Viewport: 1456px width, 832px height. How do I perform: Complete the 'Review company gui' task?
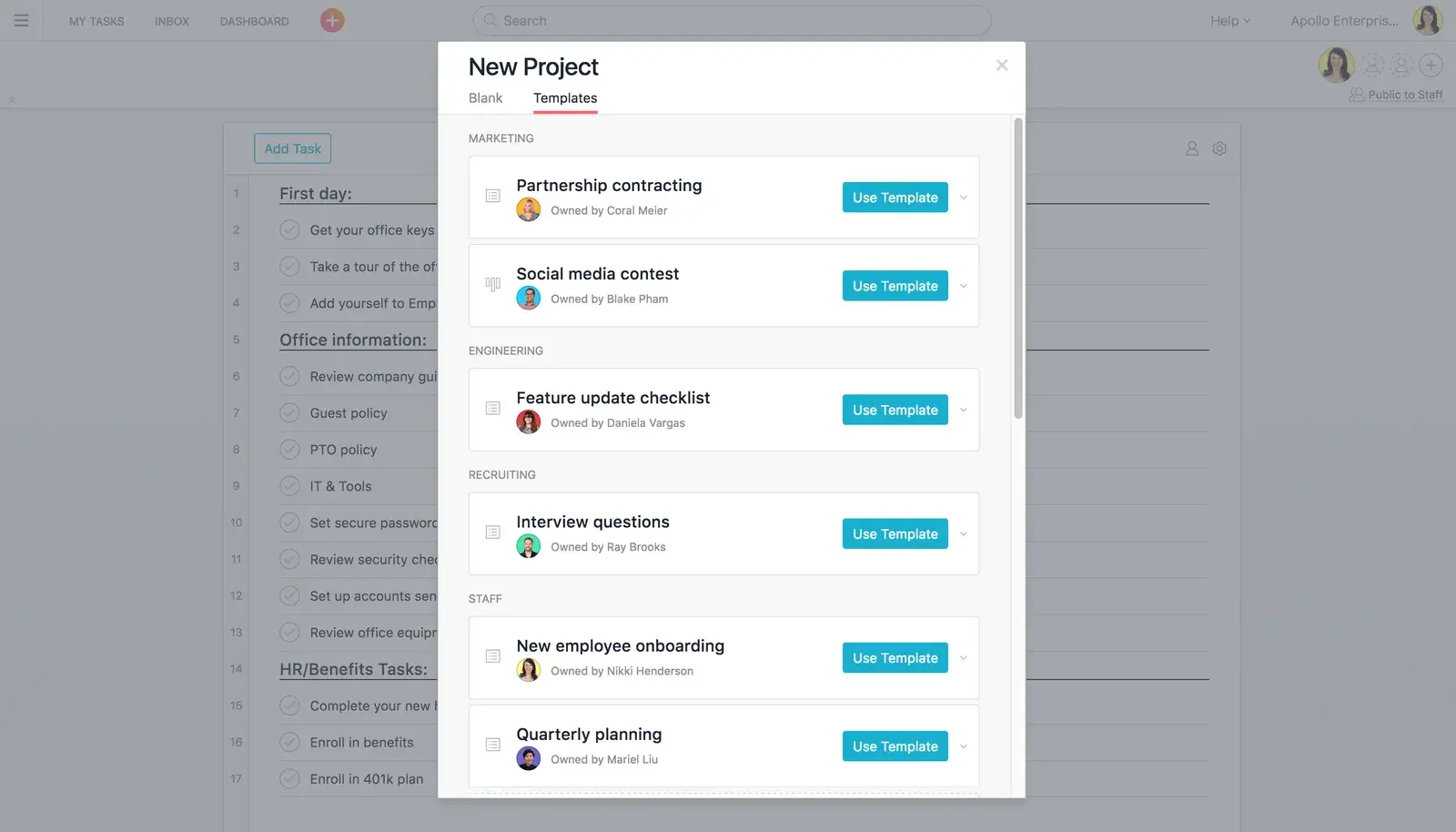tap(289, 376)
